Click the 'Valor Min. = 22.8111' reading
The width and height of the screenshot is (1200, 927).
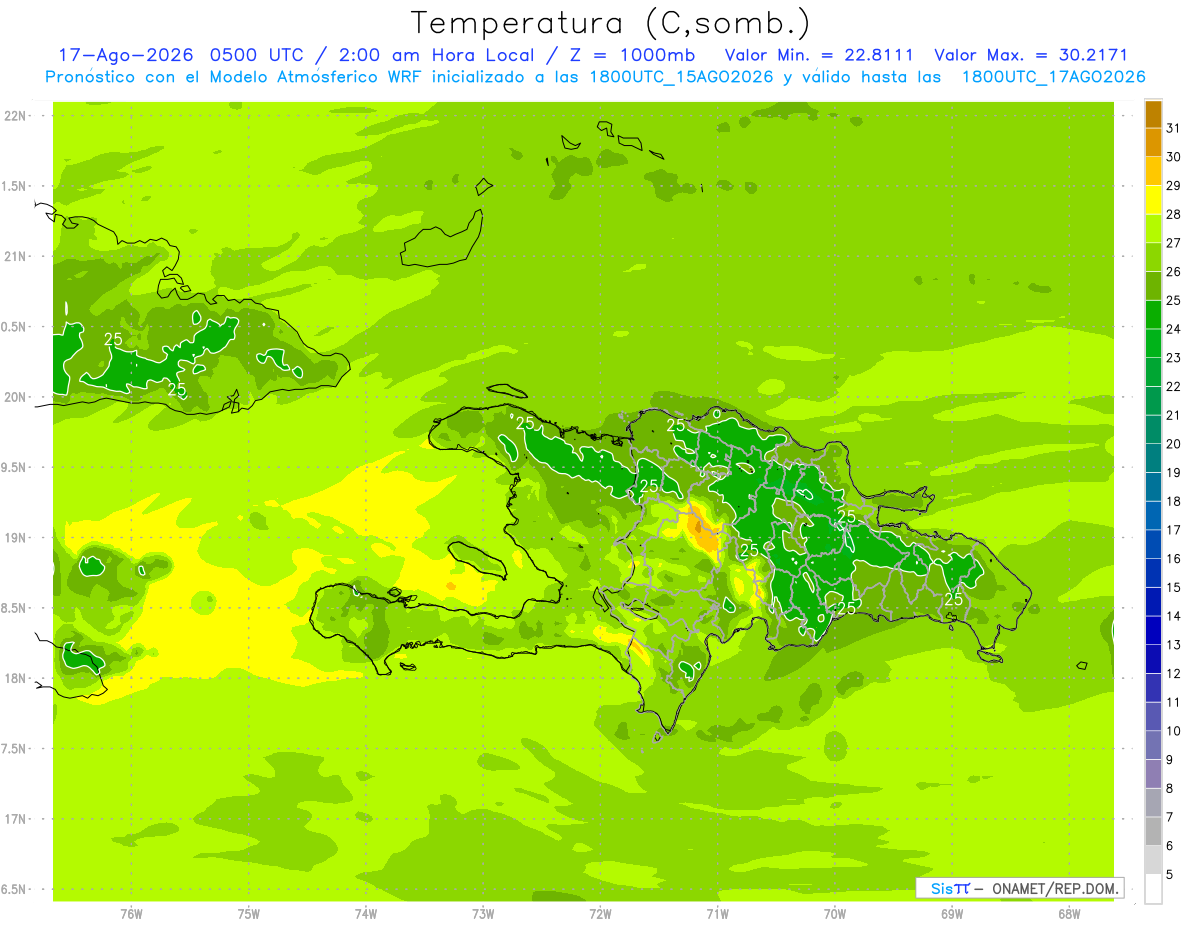pos(819,55)
